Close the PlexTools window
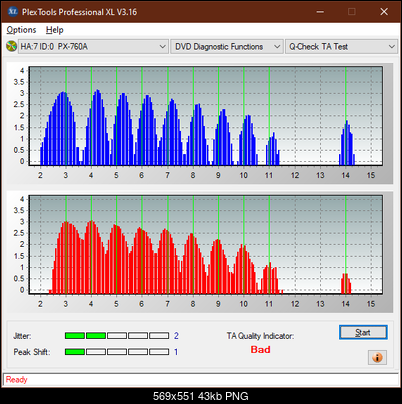Screen dimensions: 402x404 coord(384,12)
